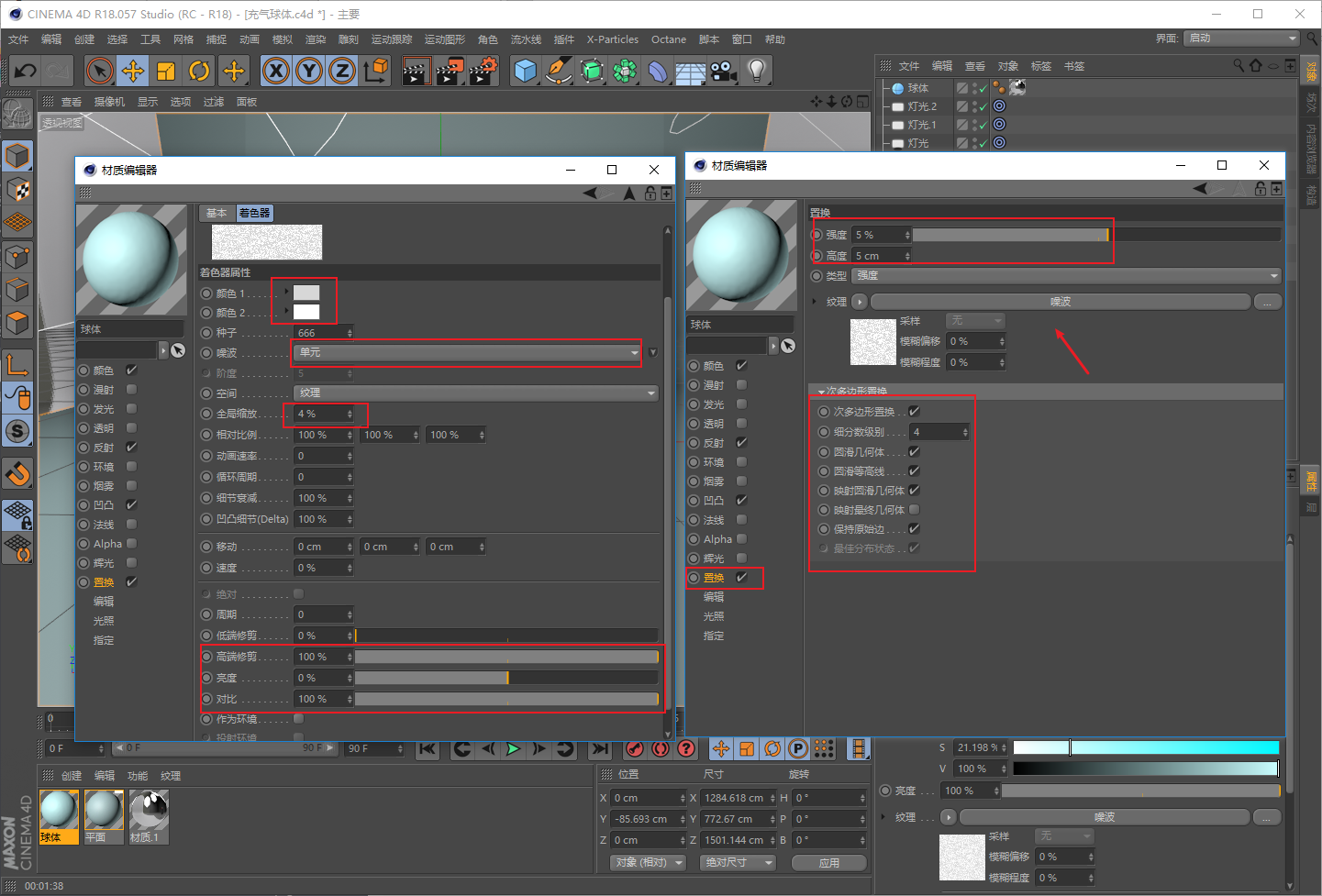The height and width of the screenshot is (896, 1322).
Task: Enable the 透明 channel in left material editor
Action: [131, 428]
